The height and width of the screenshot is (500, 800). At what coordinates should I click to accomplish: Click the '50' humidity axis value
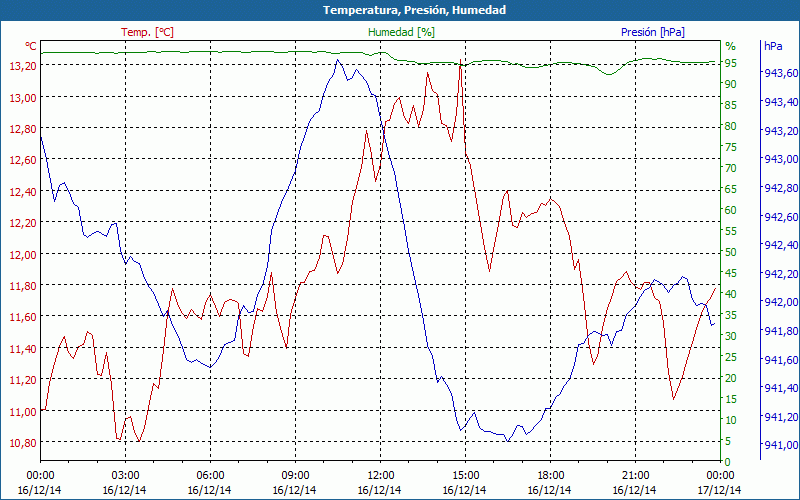pyautogui.click(x=731, y=252)
